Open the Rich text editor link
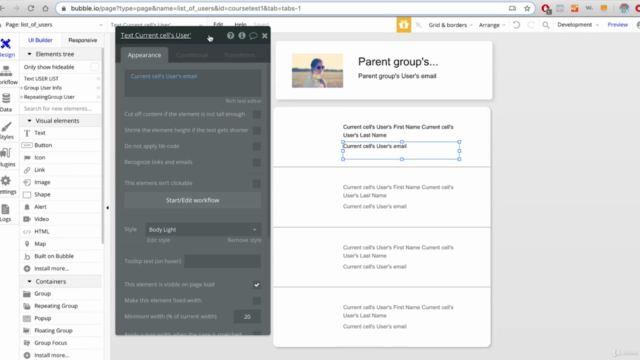This screenshot has height=360, width=640. click(243, 101)
